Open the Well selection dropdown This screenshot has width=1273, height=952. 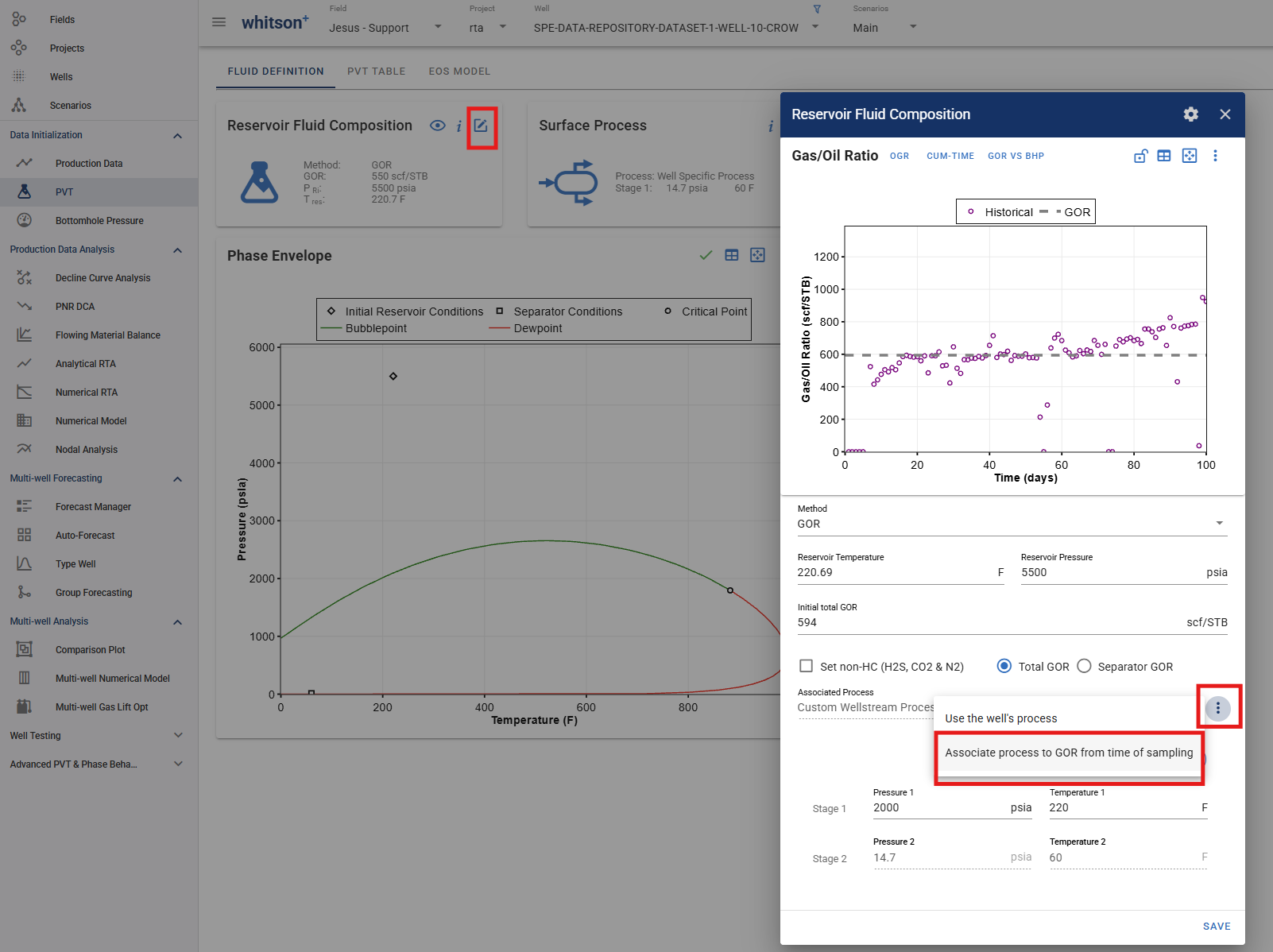676,27
